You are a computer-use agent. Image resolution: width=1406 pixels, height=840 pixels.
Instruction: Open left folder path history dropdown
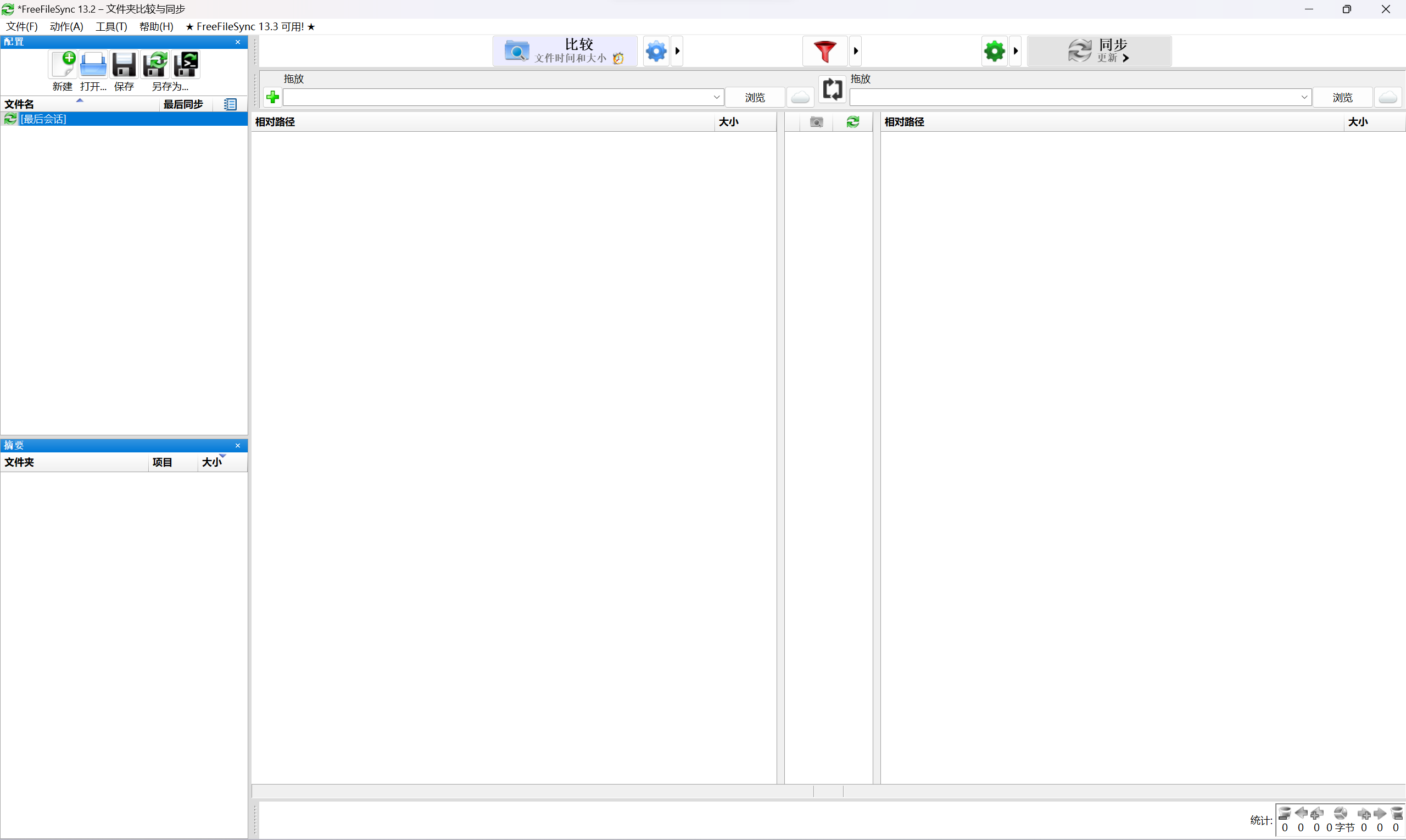(716, 97)
